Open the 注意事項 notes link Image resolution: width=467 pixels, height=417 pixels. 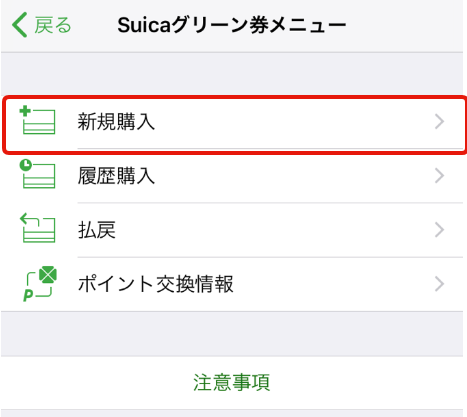click(232, 382)
